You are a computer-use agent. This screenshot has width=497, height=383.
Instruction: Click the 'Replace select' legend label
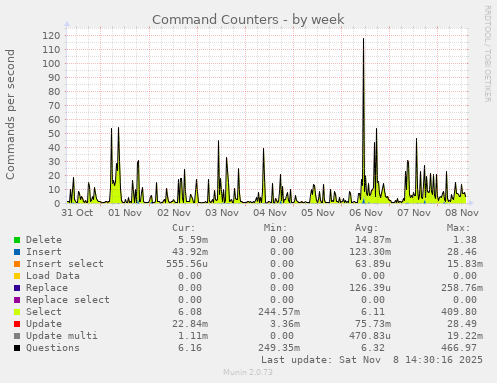coord(68,300)
